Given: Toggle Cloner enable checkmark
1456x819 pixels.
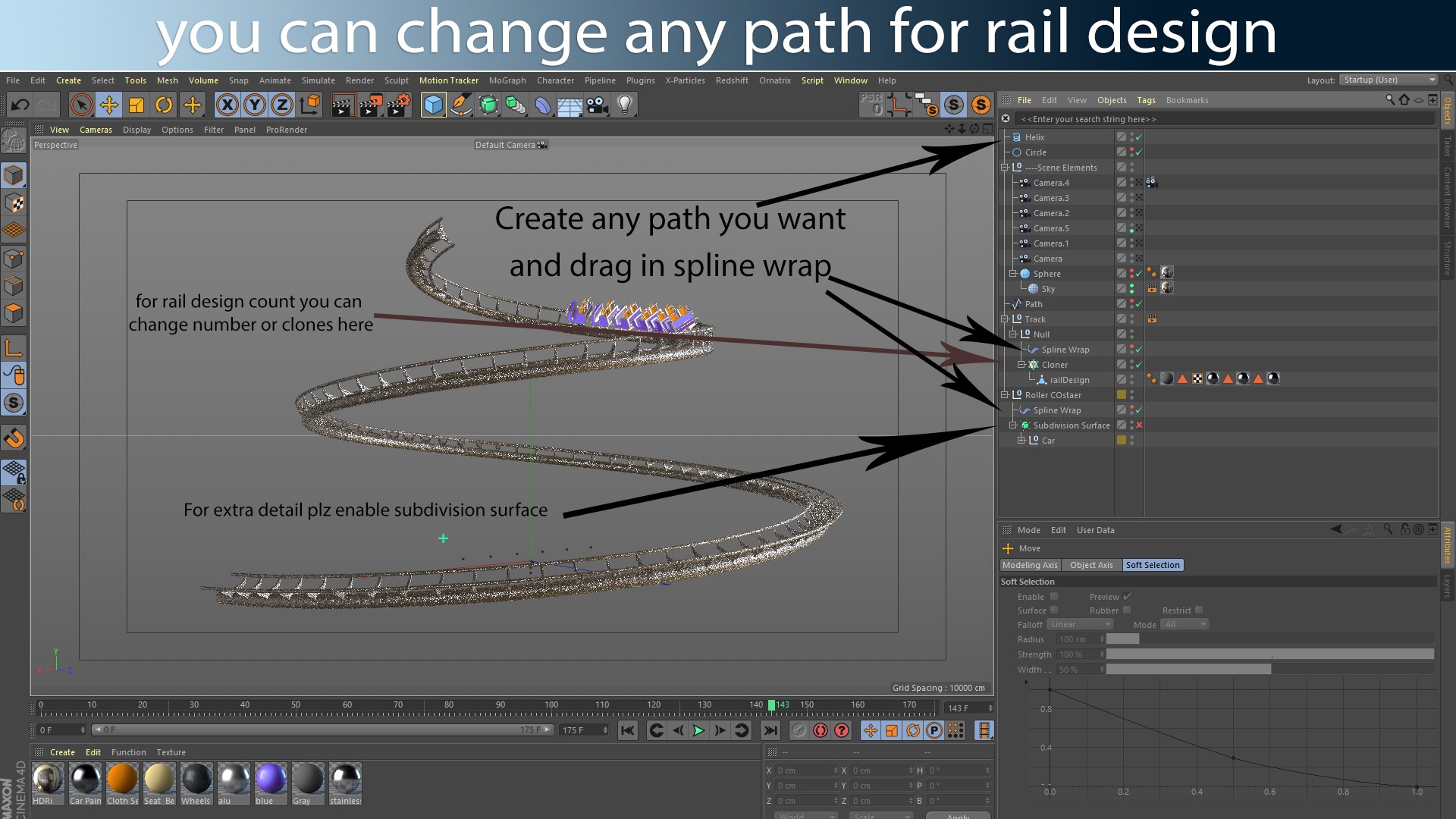Looking at the screenshot, I should [1139, 365].
